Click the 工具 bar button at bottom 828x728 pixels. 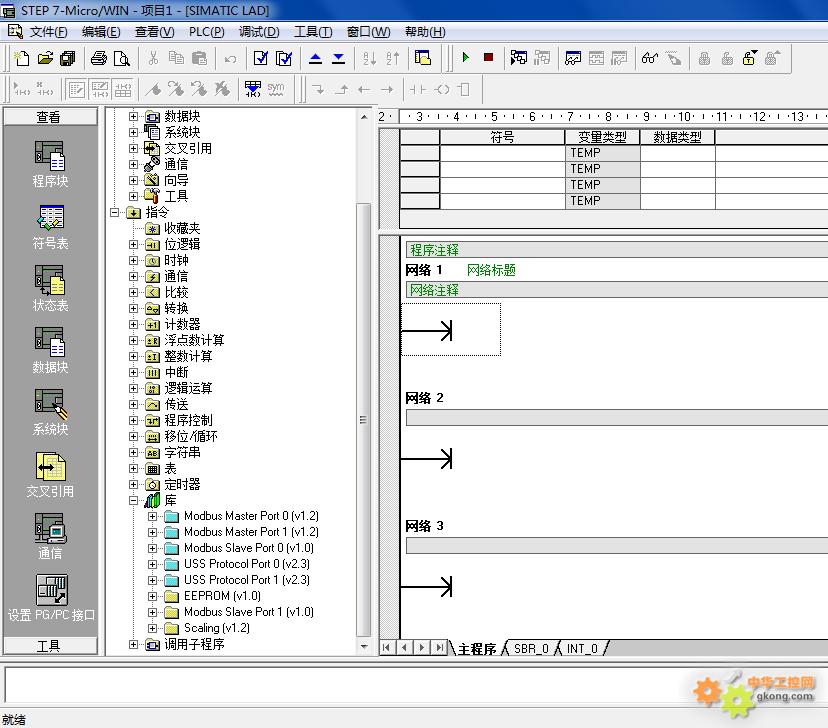coord(50,646)
